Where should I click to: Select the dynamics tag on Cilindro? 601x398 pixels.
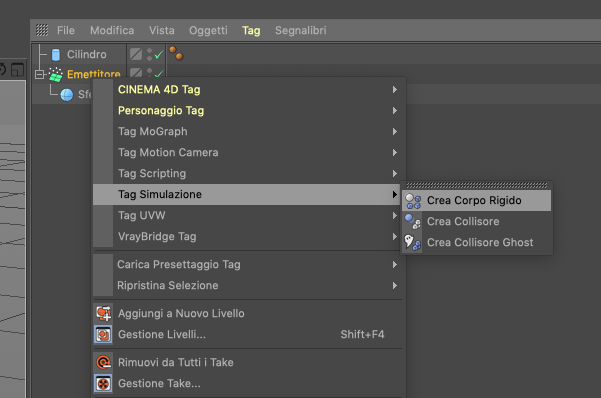[x=176, y=53]
